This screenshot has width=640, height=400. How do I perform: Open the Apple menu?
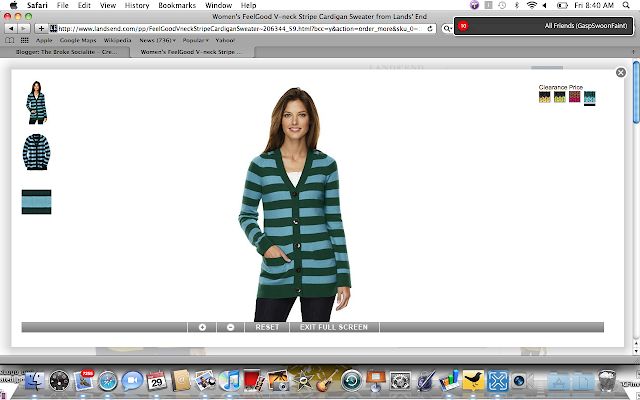pos(13,5)
